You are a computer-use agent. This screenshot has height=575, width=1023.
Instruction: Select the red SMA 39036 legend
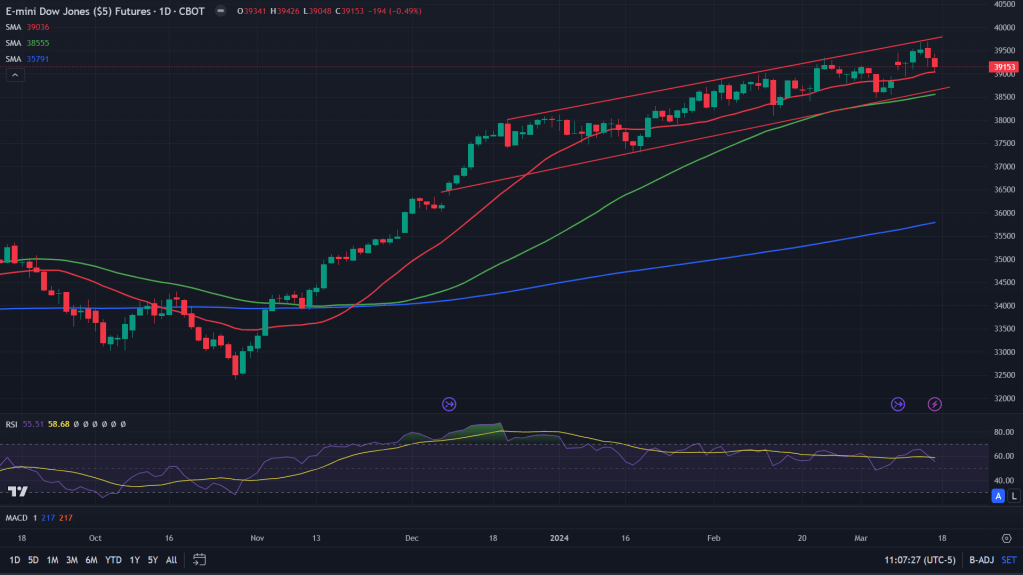(x=28, y=27)
